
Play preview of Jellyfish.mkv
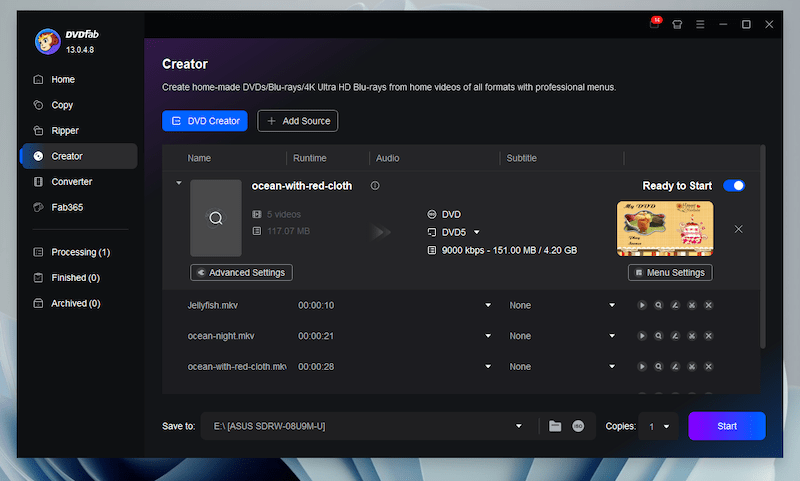tap(641, 305)
